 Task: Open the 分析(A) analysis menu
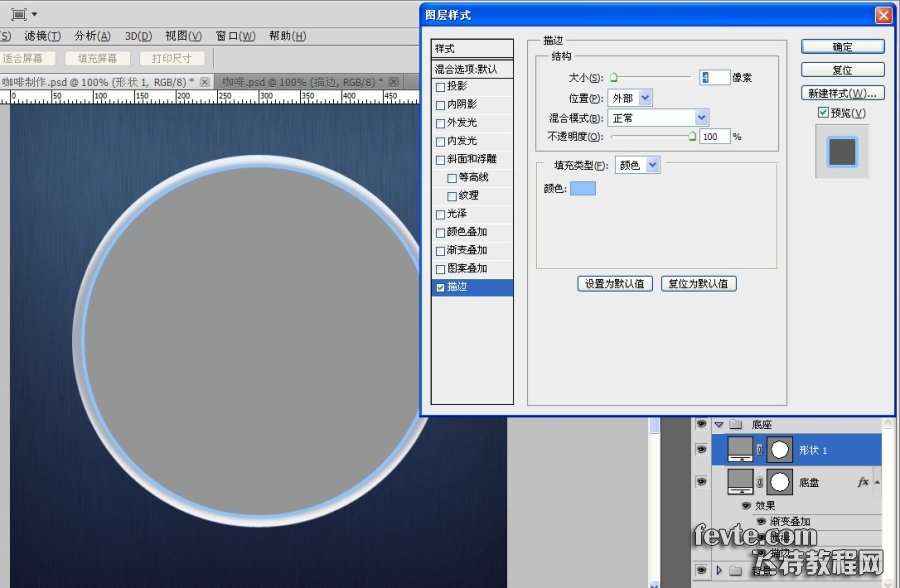92,36
